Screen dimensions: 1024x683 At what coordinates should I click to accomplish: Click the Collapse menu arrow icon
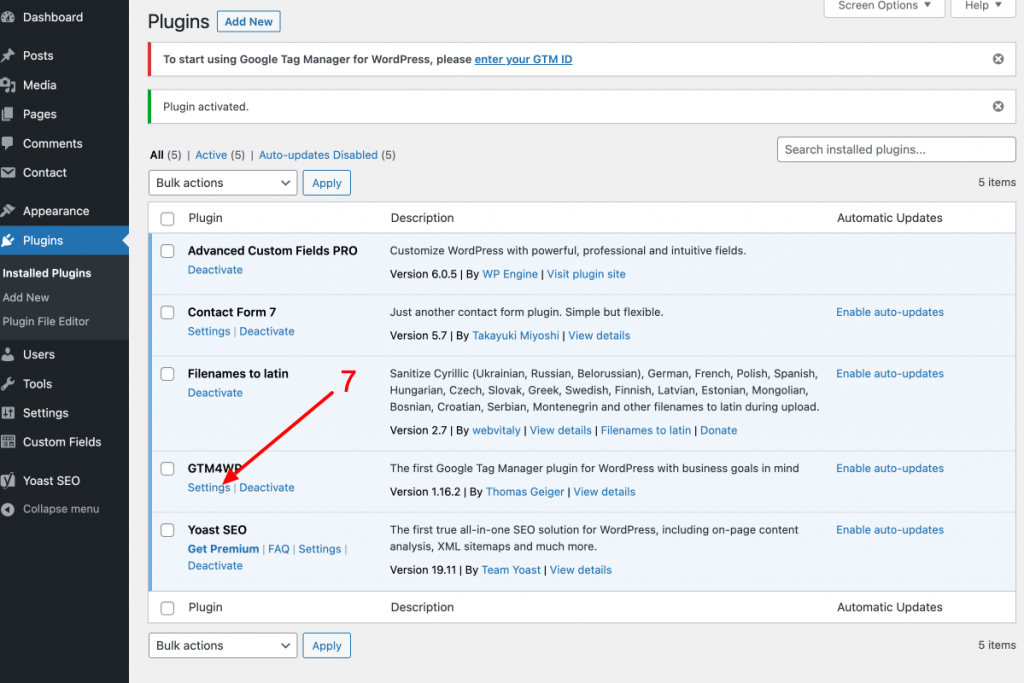[8, 509]
